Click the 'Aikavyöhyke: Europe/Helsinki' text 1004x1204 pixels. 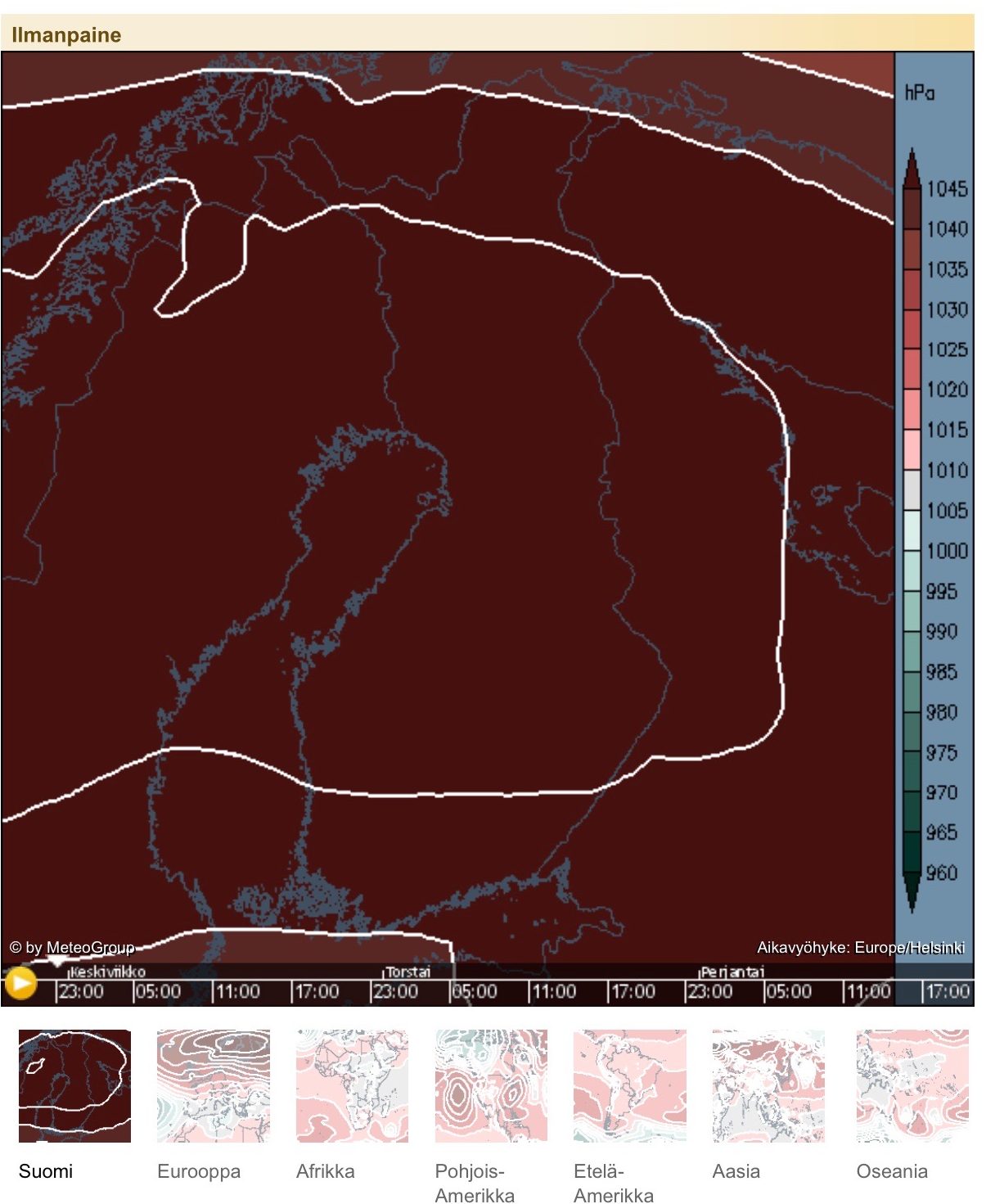tap(861, 948)
